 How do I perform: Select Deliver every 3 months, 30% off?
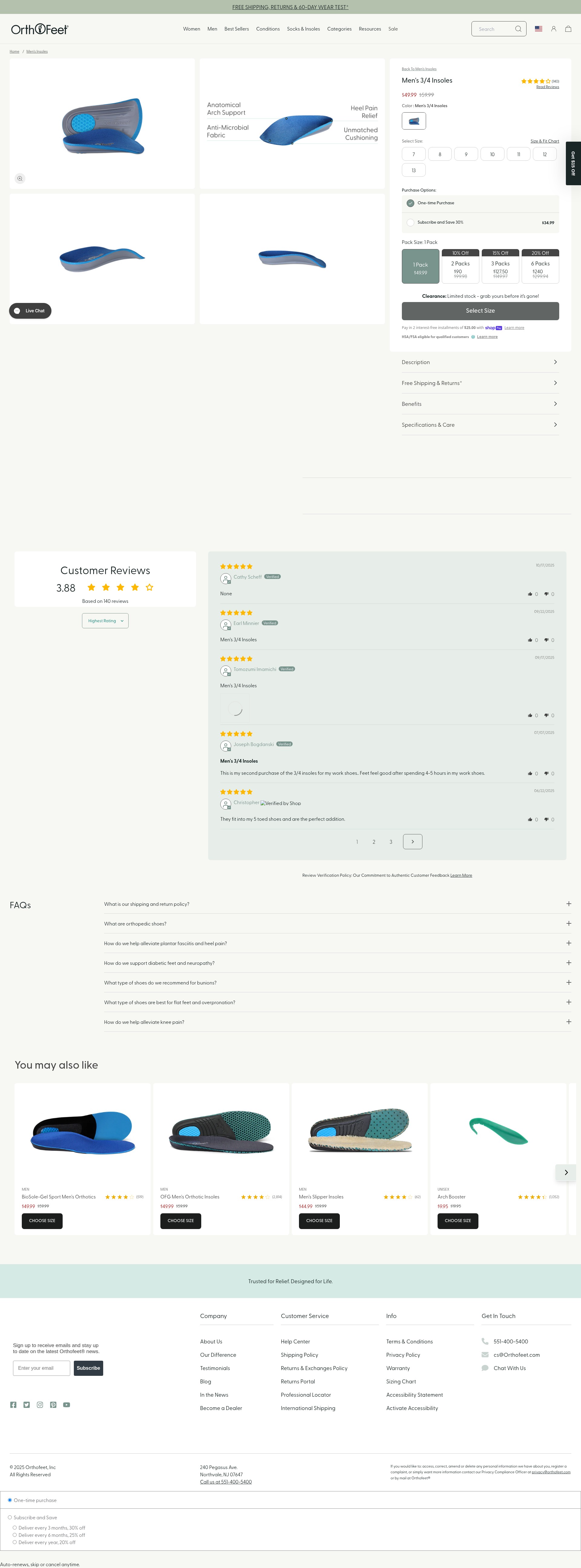click(15, 1527)
